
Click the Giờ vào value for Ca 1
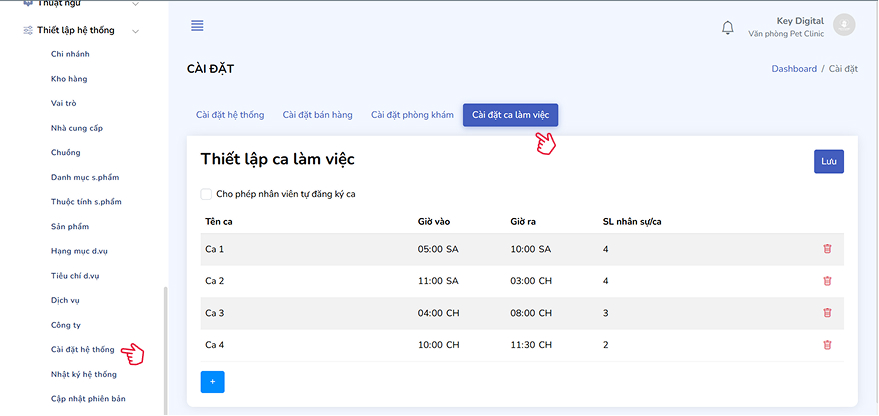click(x=439, y=249)
